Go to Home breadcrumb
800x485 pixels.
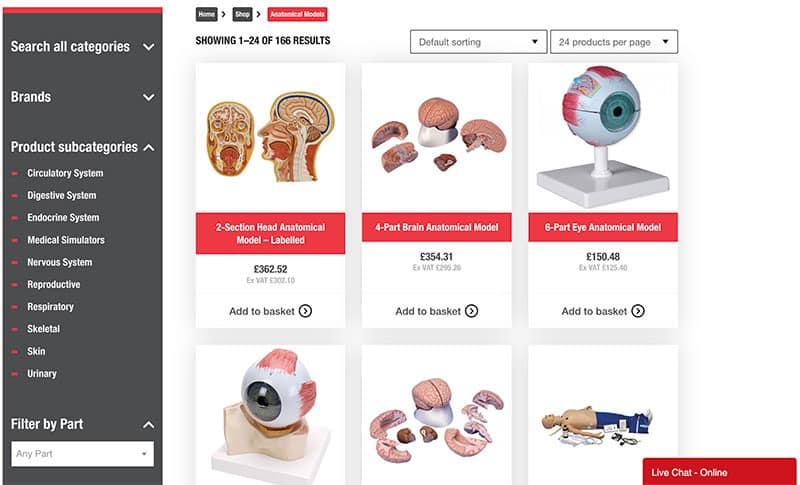tap(207, 14)
